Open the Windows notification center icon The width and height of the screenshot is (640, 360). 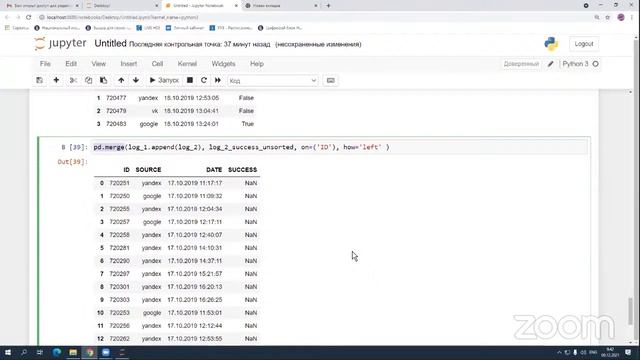(x=628, y=353)
